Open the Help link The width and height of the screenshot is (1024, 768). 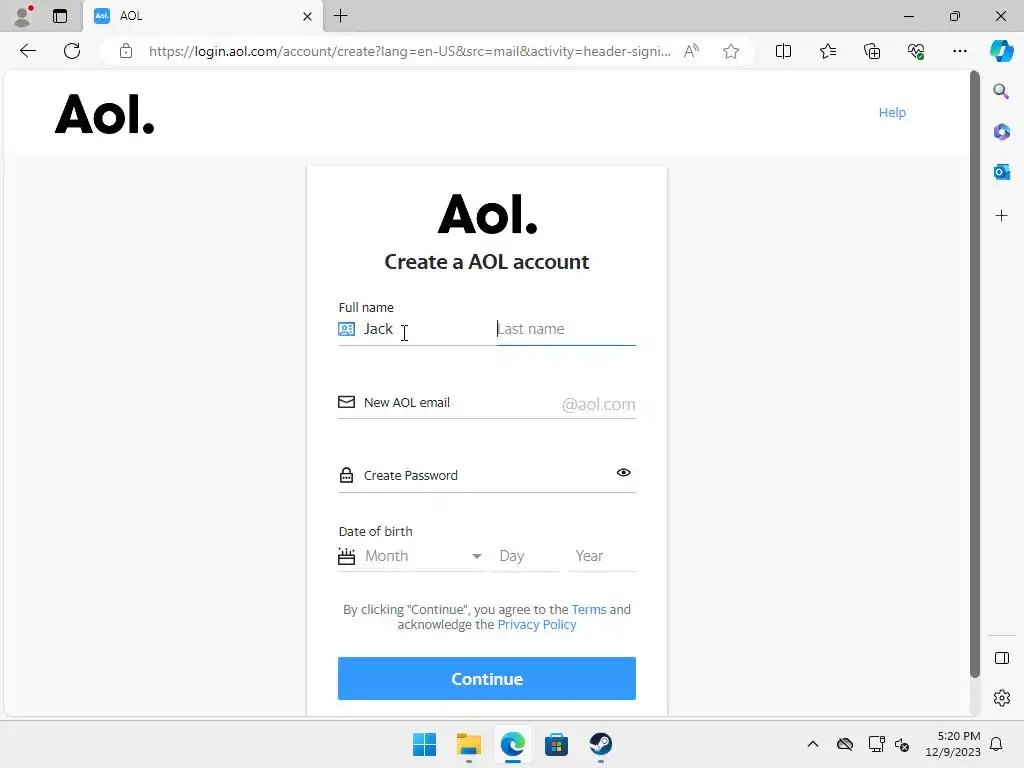click(891, 112)
